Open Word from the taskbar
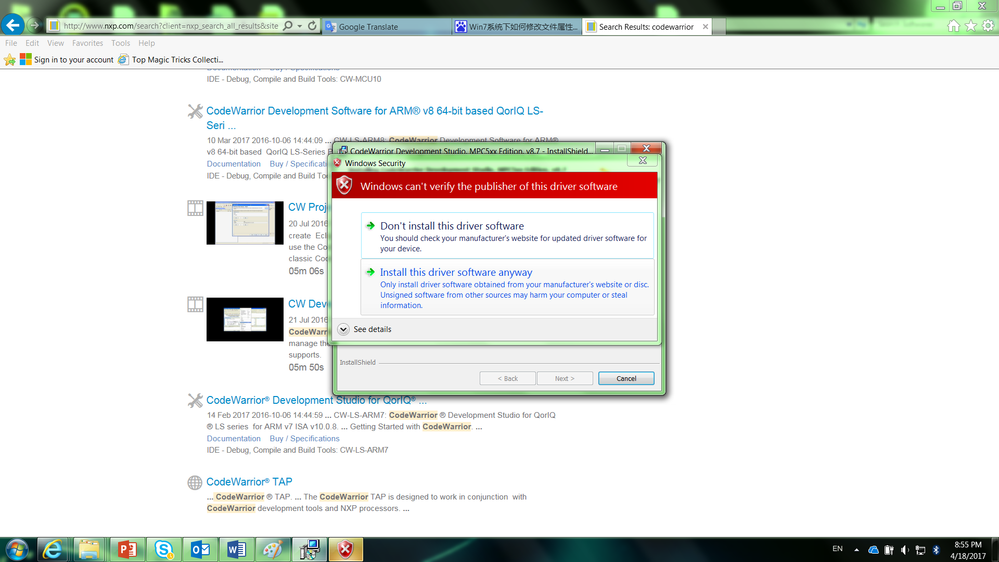999x562 pixels. point(236,549)
